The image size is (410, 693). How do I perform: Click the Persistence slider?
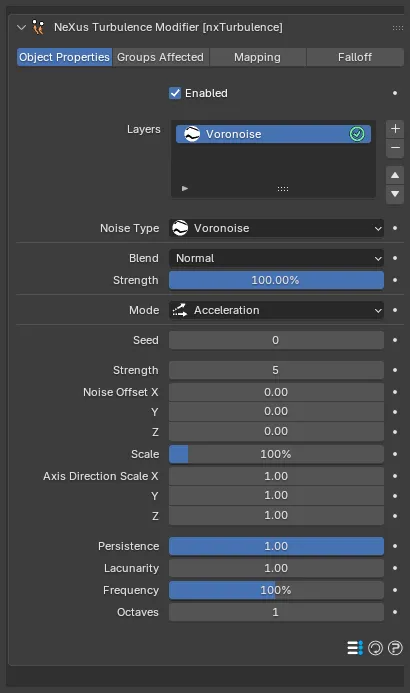click(276, 546)
